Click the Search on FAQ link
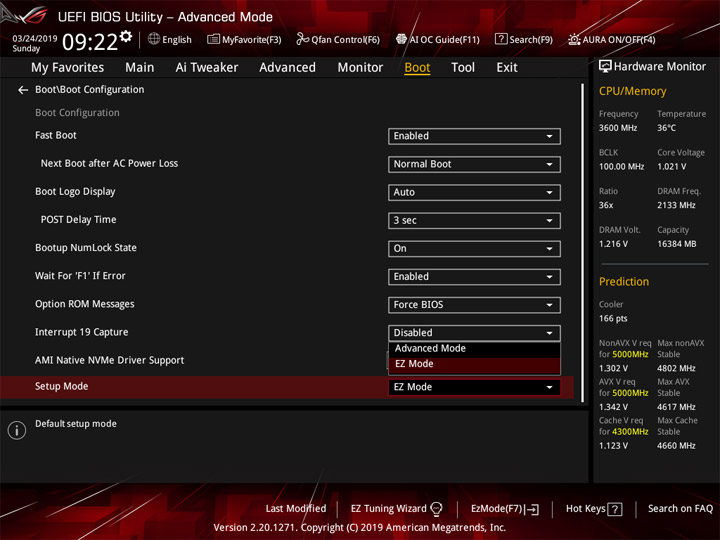Image resolution: width=720 pixels, height=540 pixels. tap(680, 508)
